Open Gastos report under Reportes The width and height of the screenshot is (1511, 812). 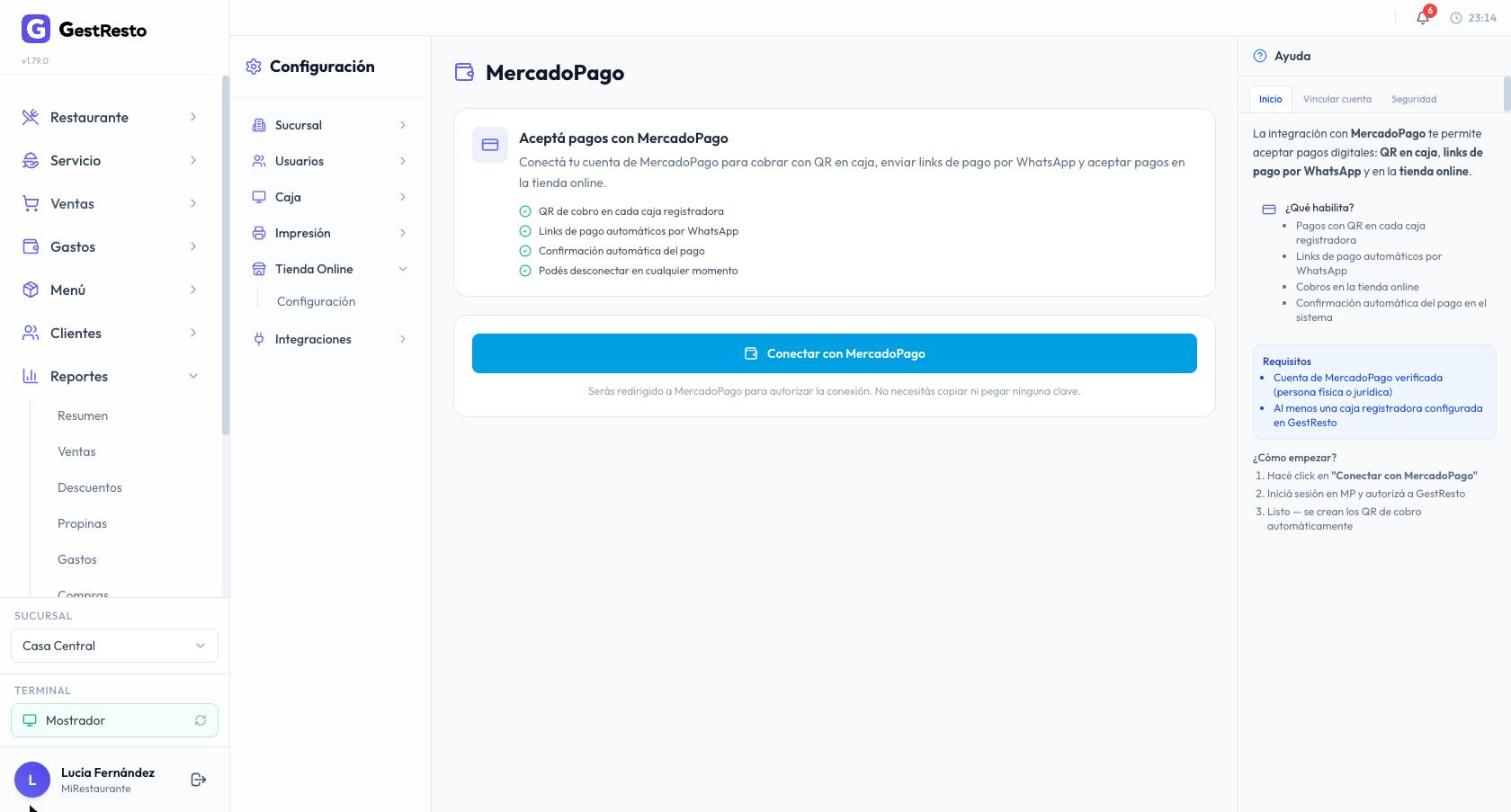coord(77,560)
